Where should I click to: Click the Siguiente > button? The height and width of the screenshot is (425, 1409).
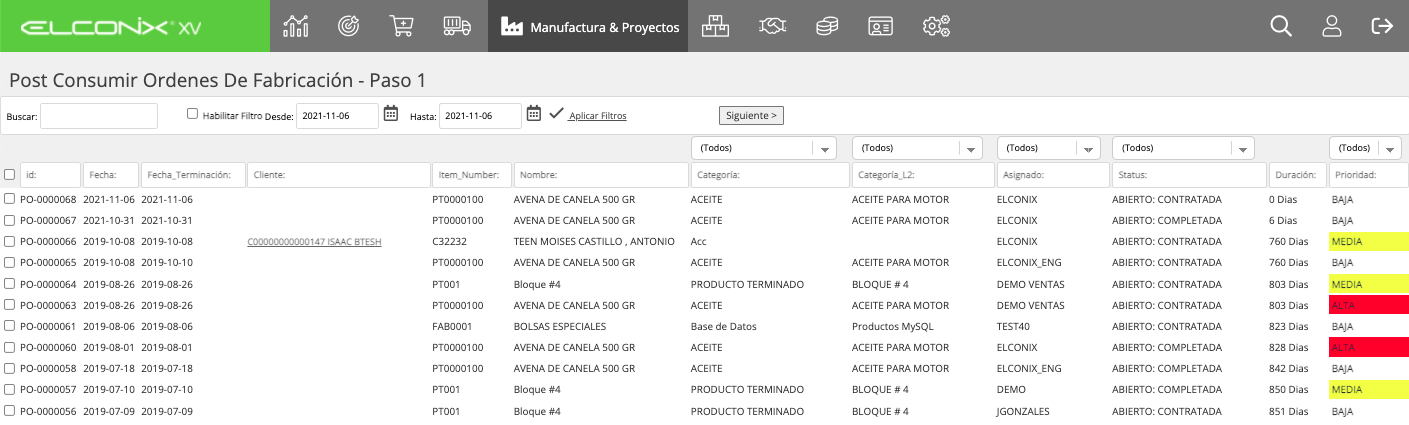(x=751, y=115)
